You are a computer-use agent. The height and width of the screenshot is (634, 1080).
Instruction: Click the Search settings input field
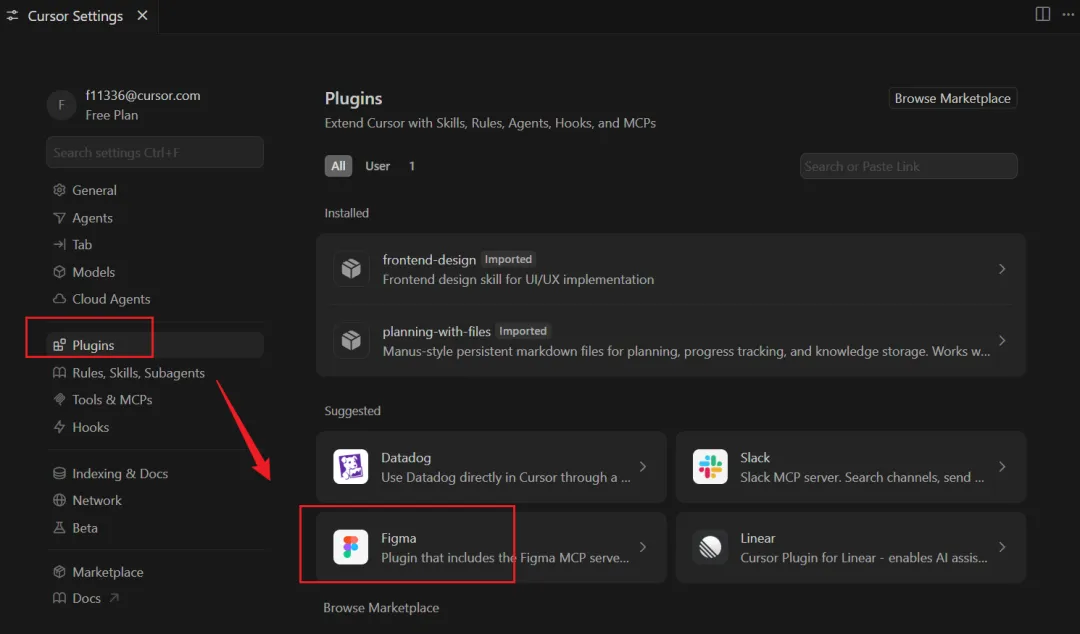point(155,152)
